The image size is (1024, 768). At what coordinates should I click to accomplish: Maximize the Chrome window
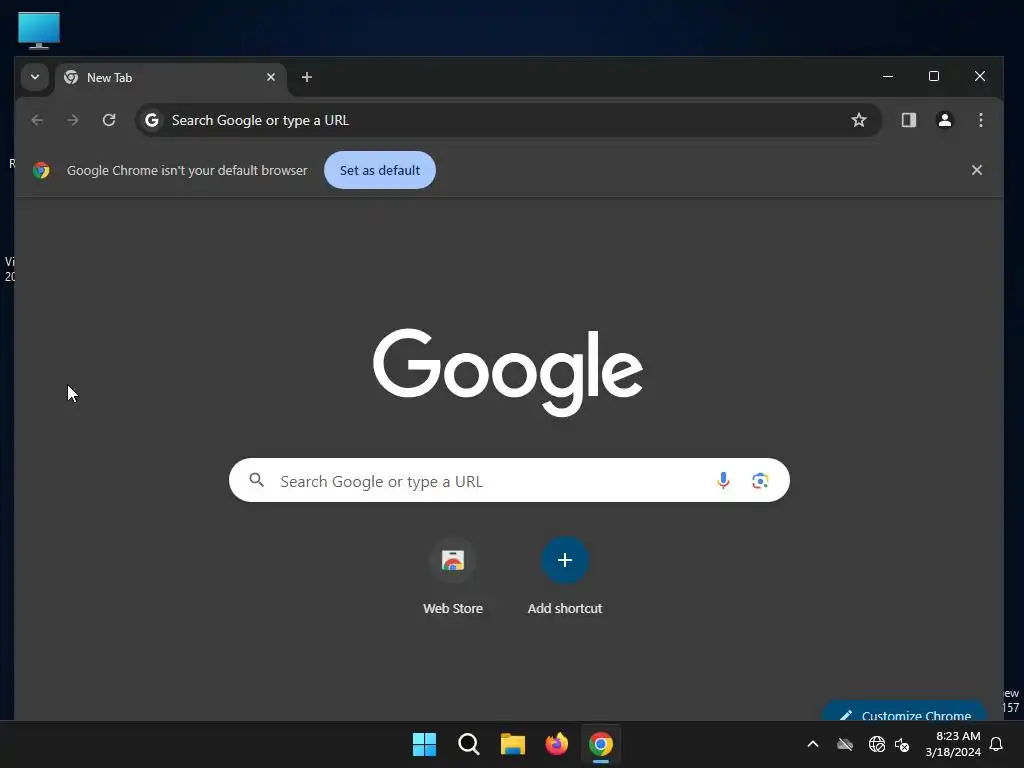934,76
